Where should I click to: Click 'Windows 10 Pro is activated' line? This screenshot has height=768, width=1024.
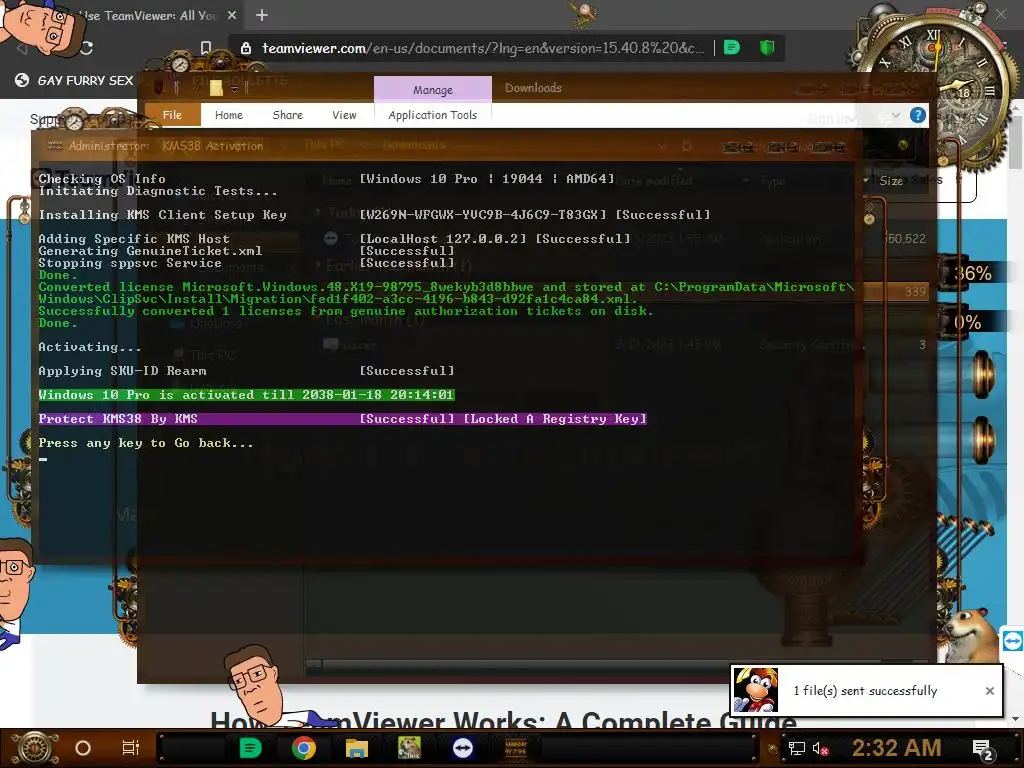point(246,394)
